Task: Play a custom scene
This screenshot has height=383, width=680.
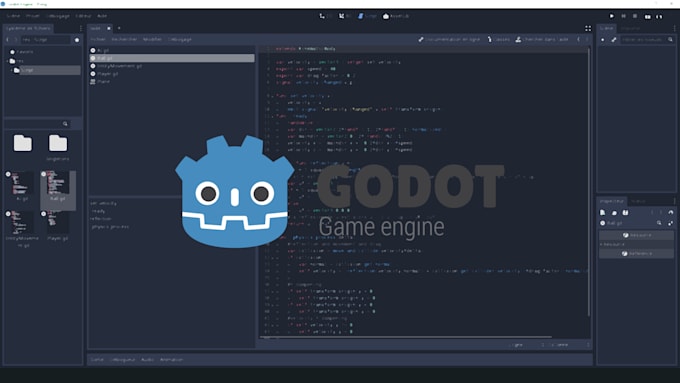Action: click(x=659, y=16)
